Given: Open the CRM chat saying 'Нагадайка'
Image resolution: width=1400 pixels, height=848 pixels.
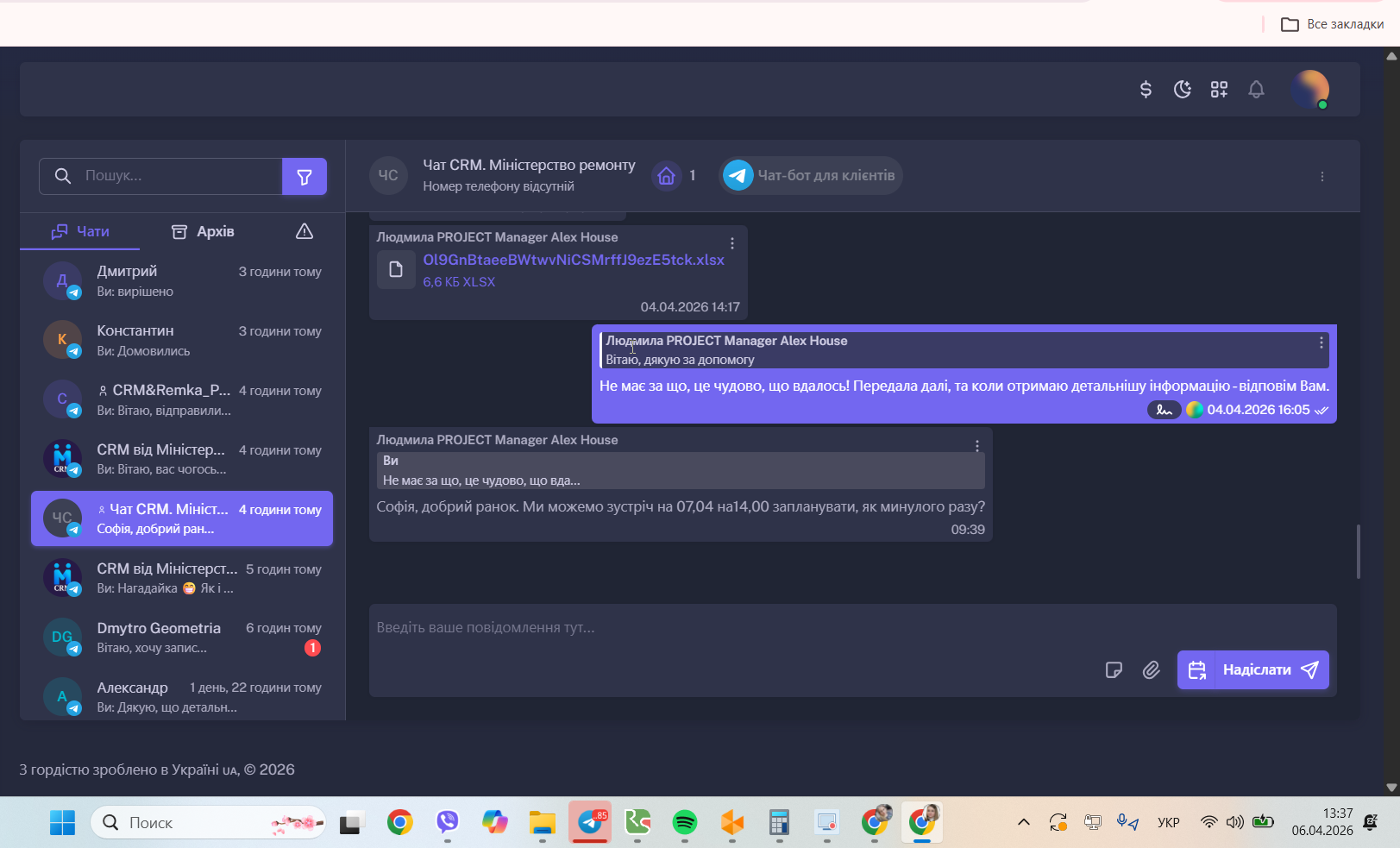Looking at the screenshot, I should 182,578.
